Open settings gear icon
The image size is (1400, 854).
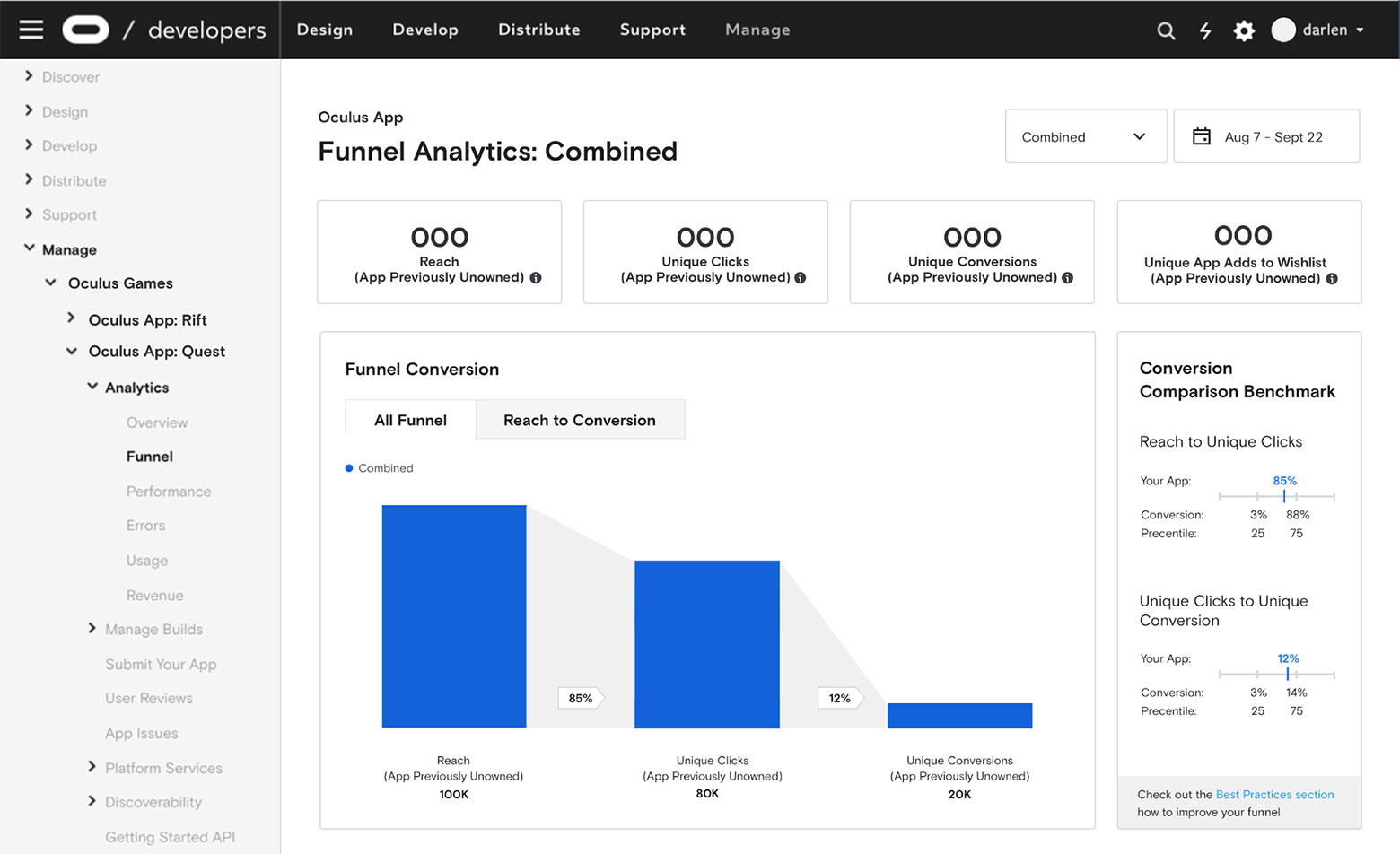(1244, 30)
